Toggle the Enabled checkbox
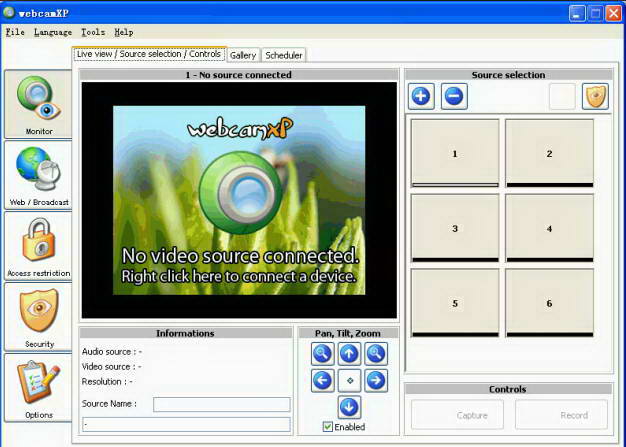The image size is (626, 447). pos(328,427)
